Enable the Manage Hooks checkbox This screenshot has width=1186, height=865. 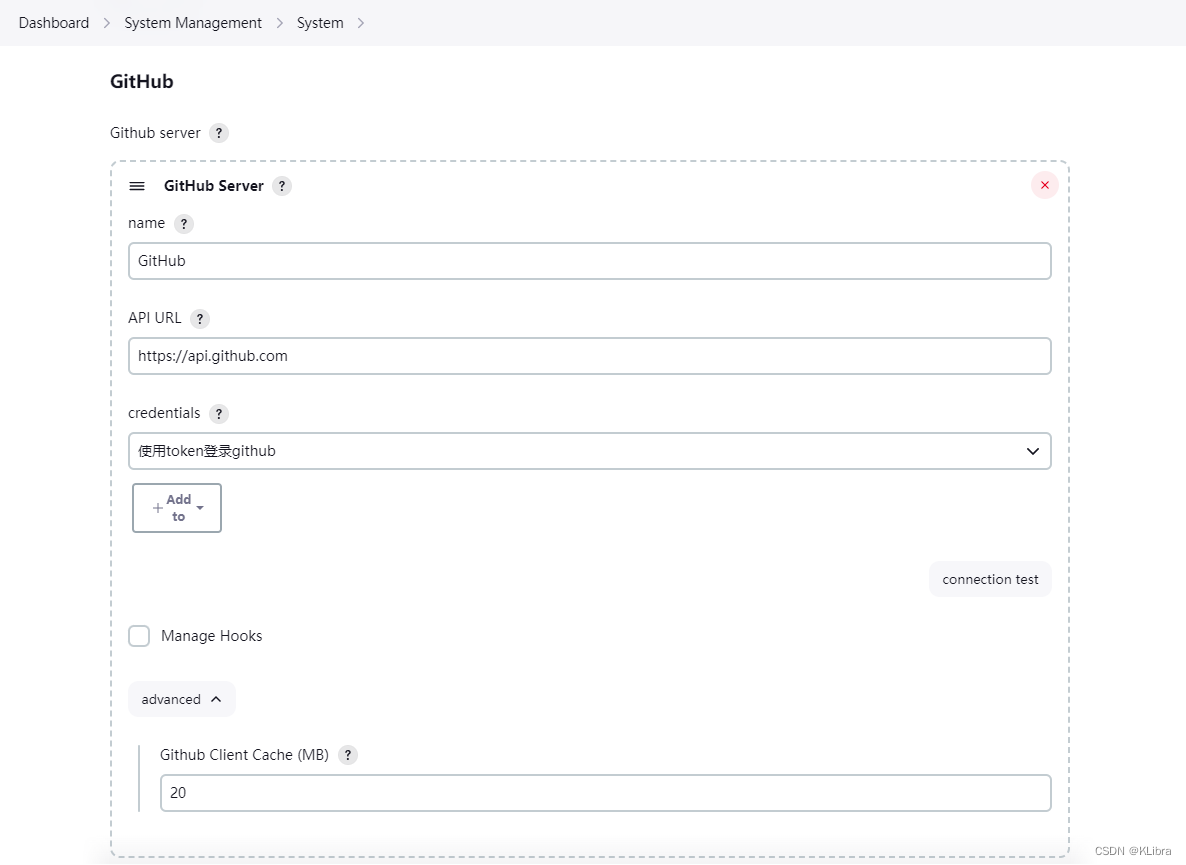pyautogui.click(x=139, y=636)
